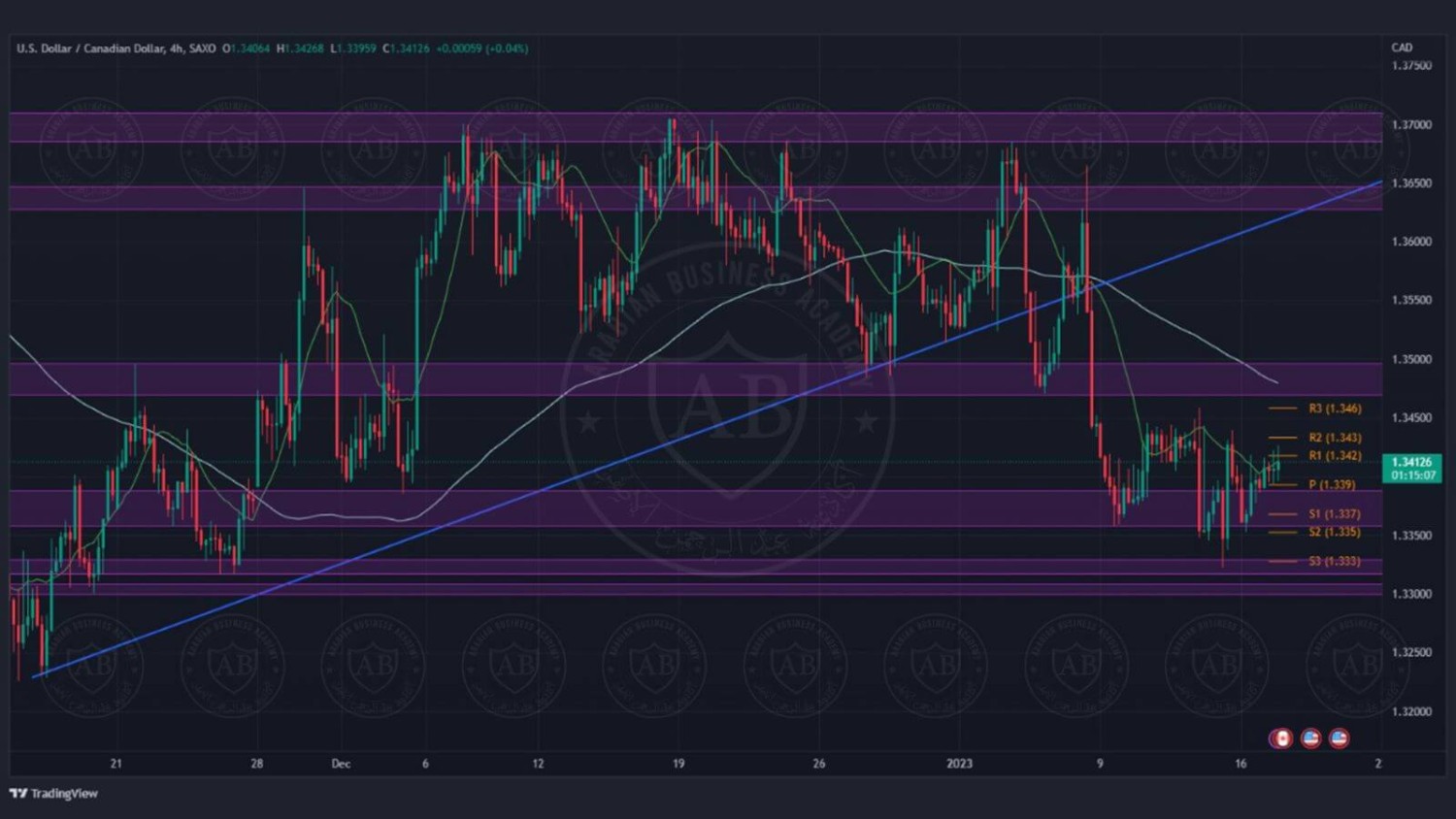Click the 1.33000 price axis label
1456x819 pixels.
pos(1411,594)
